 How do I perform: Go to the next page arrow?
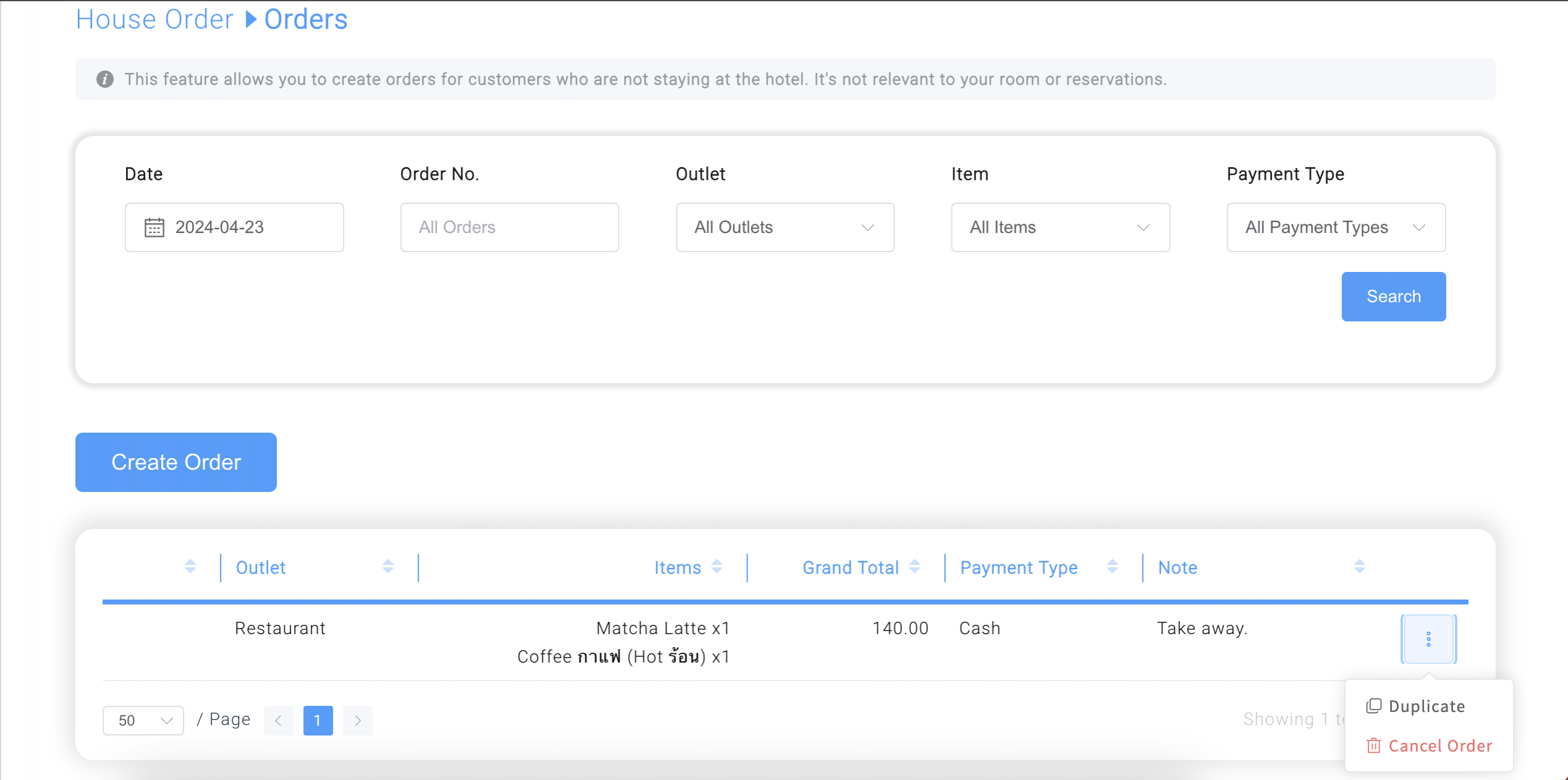[358, 721]
